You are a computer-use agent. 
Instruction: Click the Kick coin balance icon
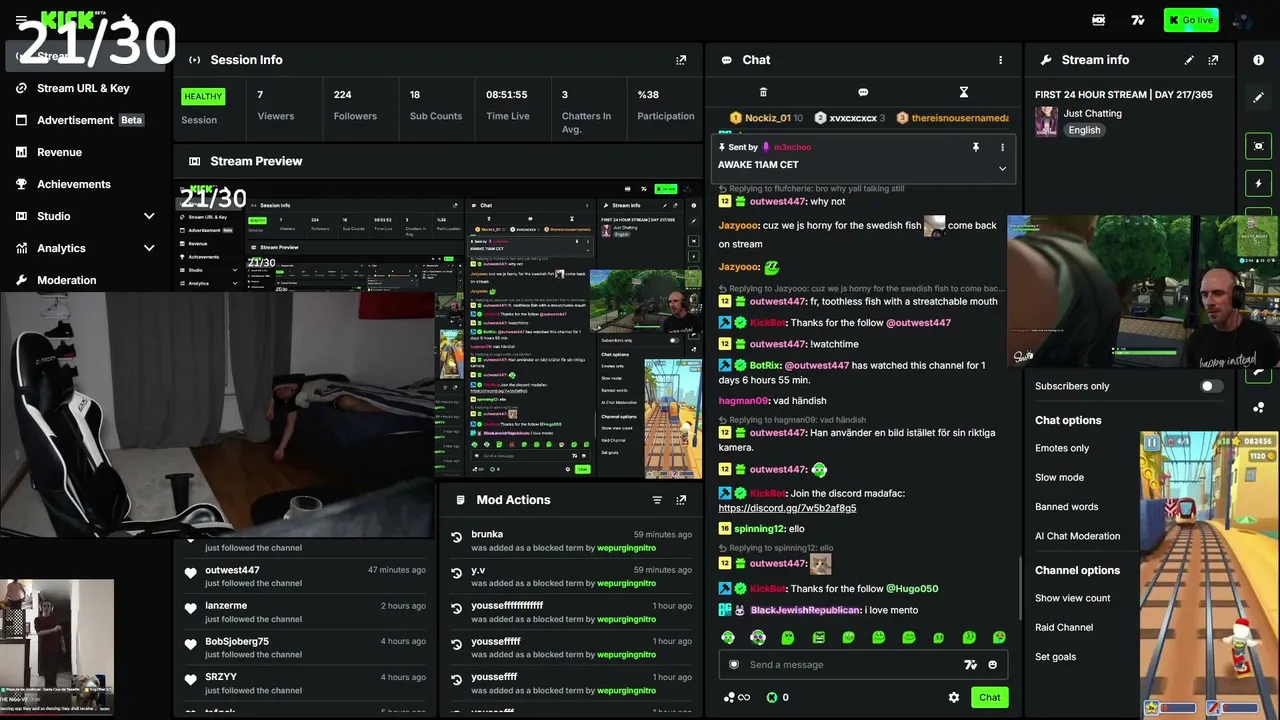coord(772,697)
